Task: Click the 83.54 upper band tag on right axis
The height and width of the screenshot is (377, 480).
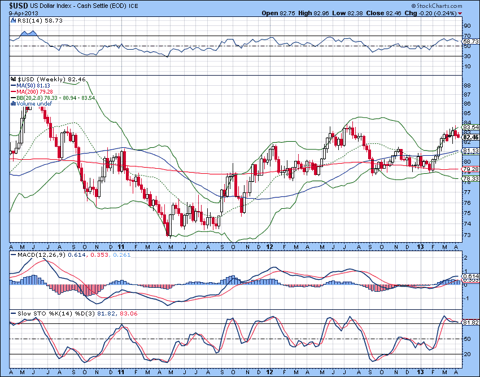Action: (x=471, y=127)
